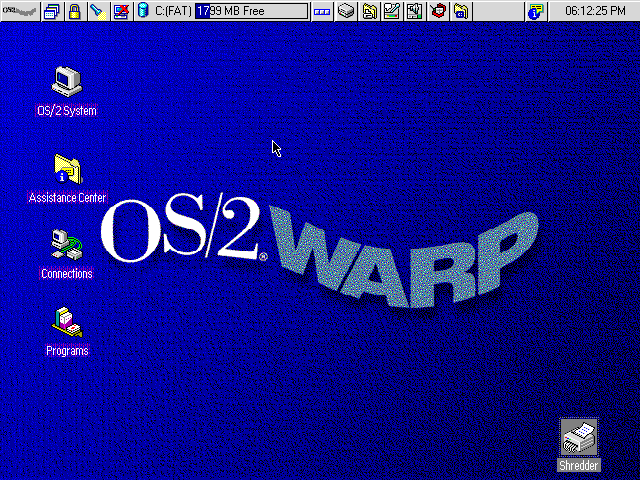
Task: Click the C:(FAT) drive label
Action: click(x=173, y=11)
